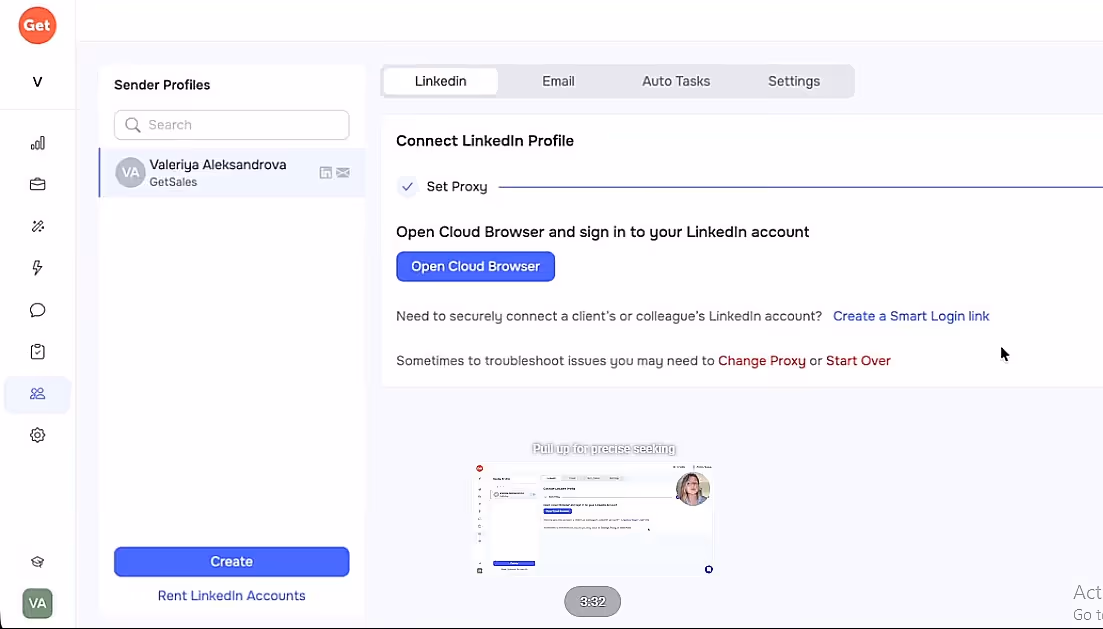Open the magic wand icon in sidebar
1103x629 pixels.
click(x=37, y=226)
